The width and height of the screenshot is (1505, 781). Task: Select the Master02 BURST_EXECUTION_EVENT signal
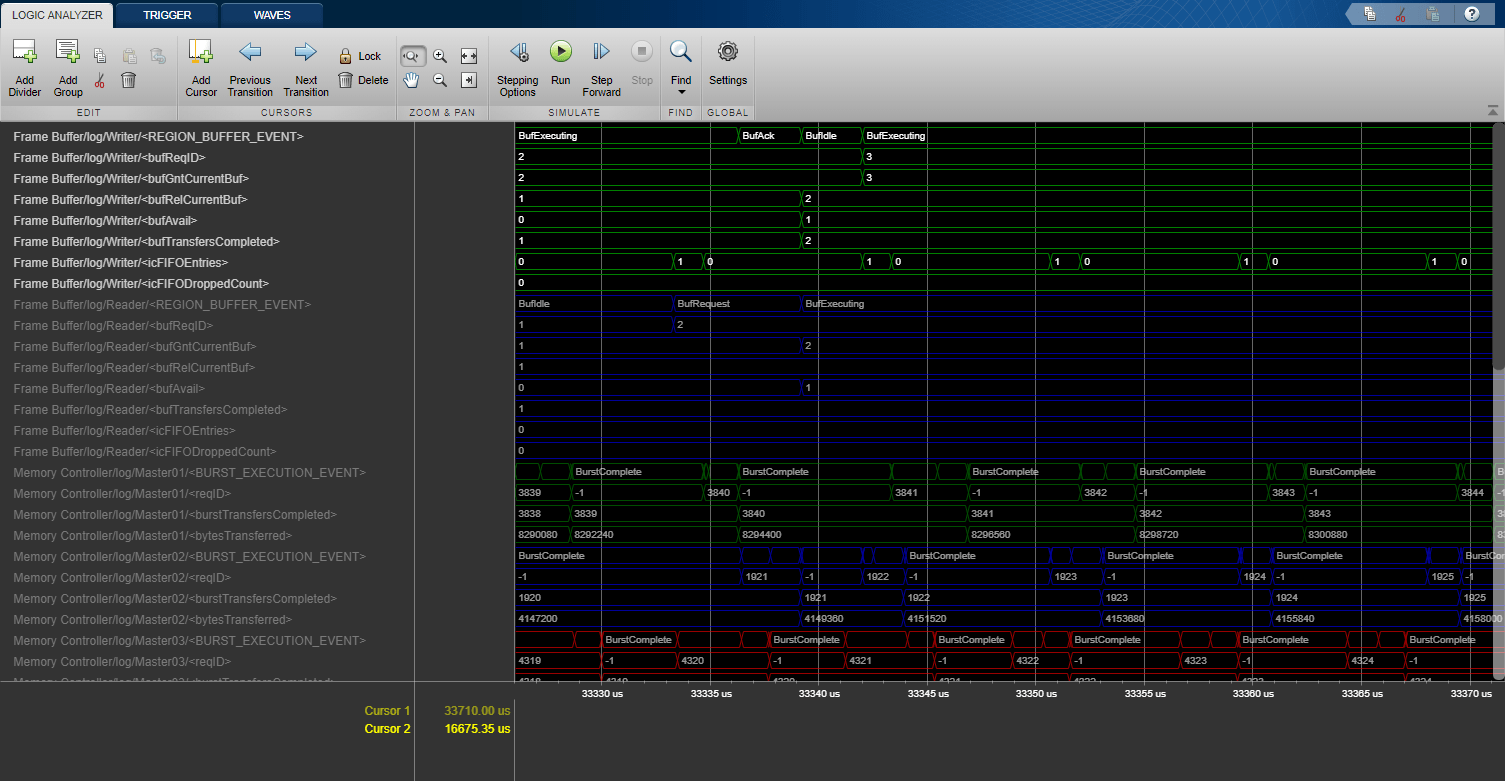[x=190, y=556]
